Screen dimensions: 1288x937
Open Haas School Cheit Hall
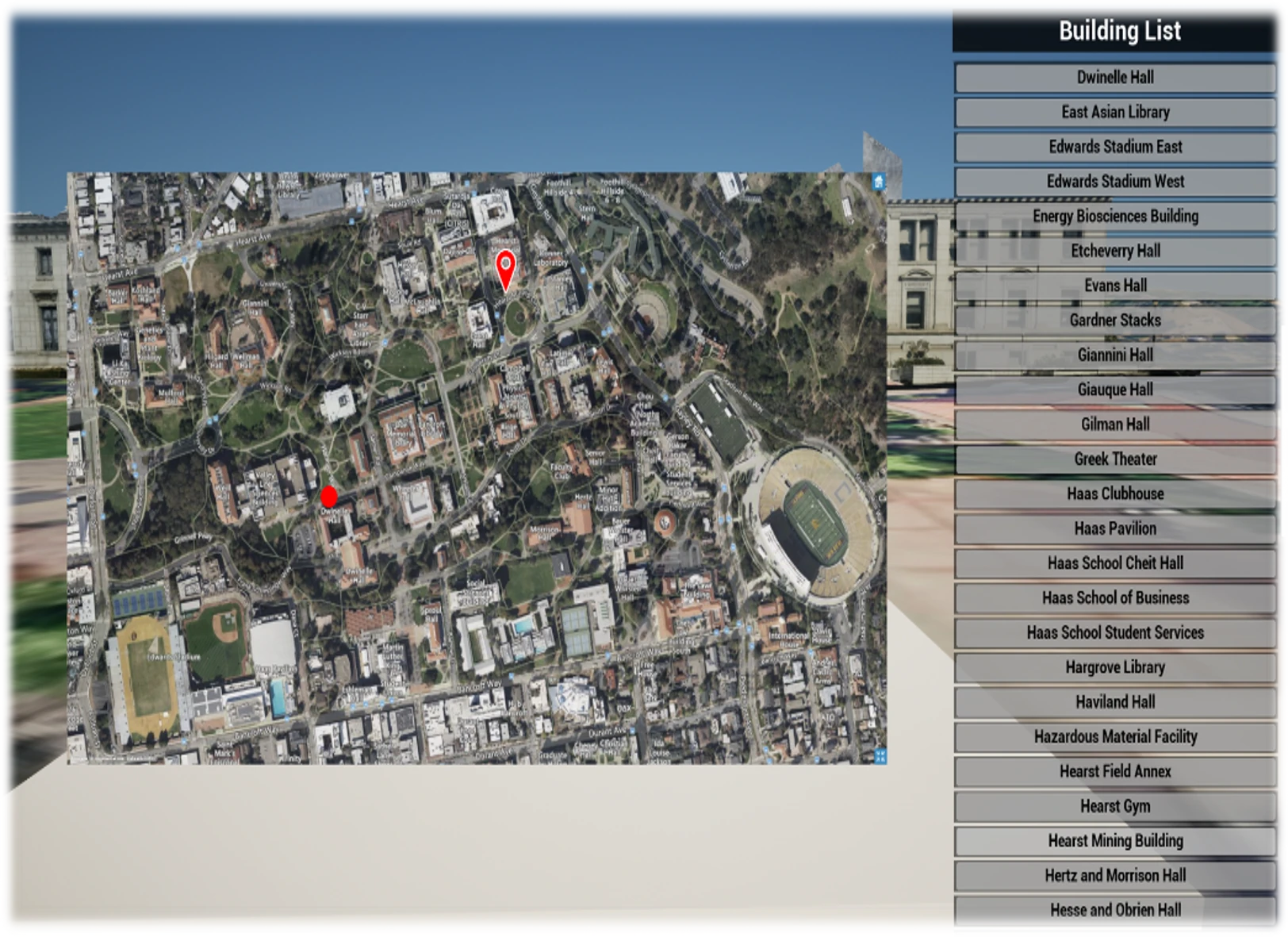tap(1114, 563)
